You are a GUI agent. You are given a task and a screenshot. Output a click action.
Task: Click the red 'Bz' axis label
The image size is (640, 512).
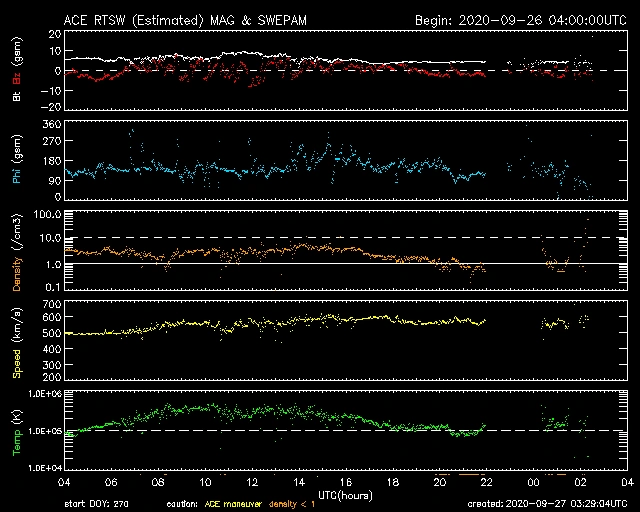pyautogui.click(x=17, y=79)
